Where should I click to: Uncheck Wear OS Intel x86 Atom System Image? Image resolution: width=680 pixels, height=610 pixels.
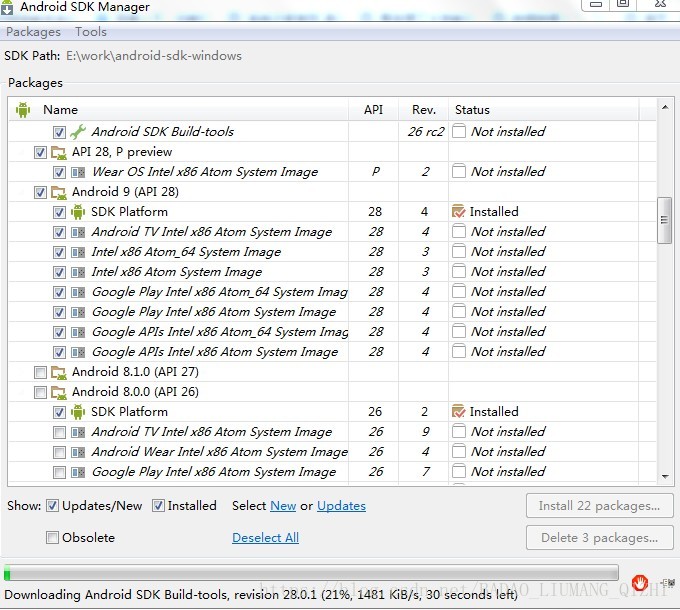(59, 172)
